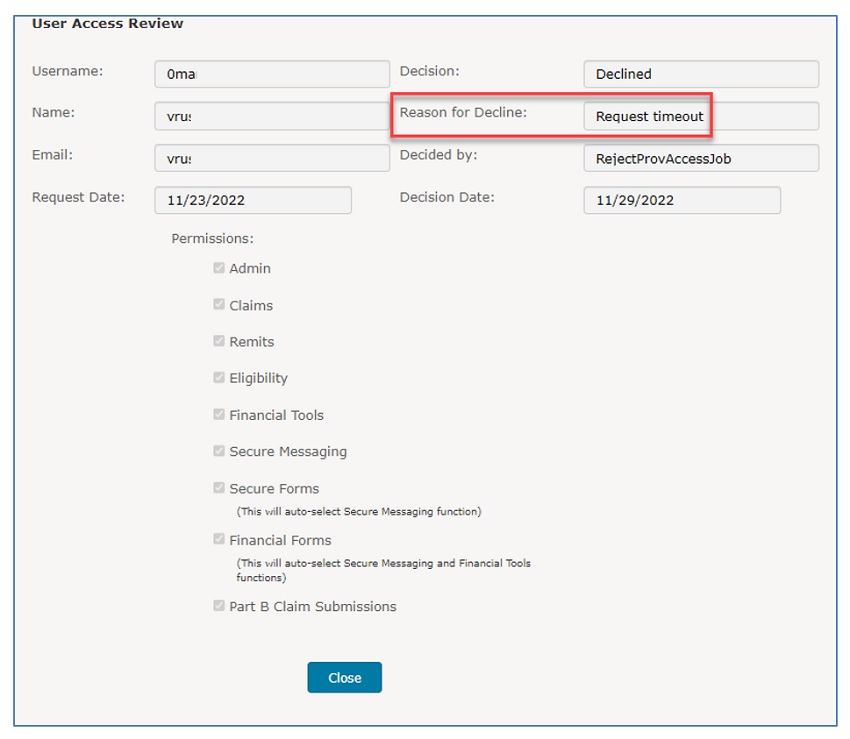Screen dimensions: 850x739
Task: Check the Admin permission checkbox
Action: (219, 267)
